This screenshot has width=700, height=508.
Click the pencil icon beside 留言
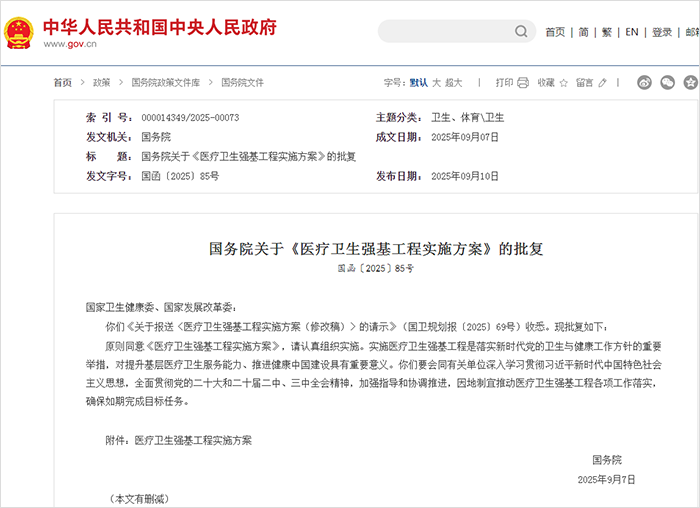602,83
